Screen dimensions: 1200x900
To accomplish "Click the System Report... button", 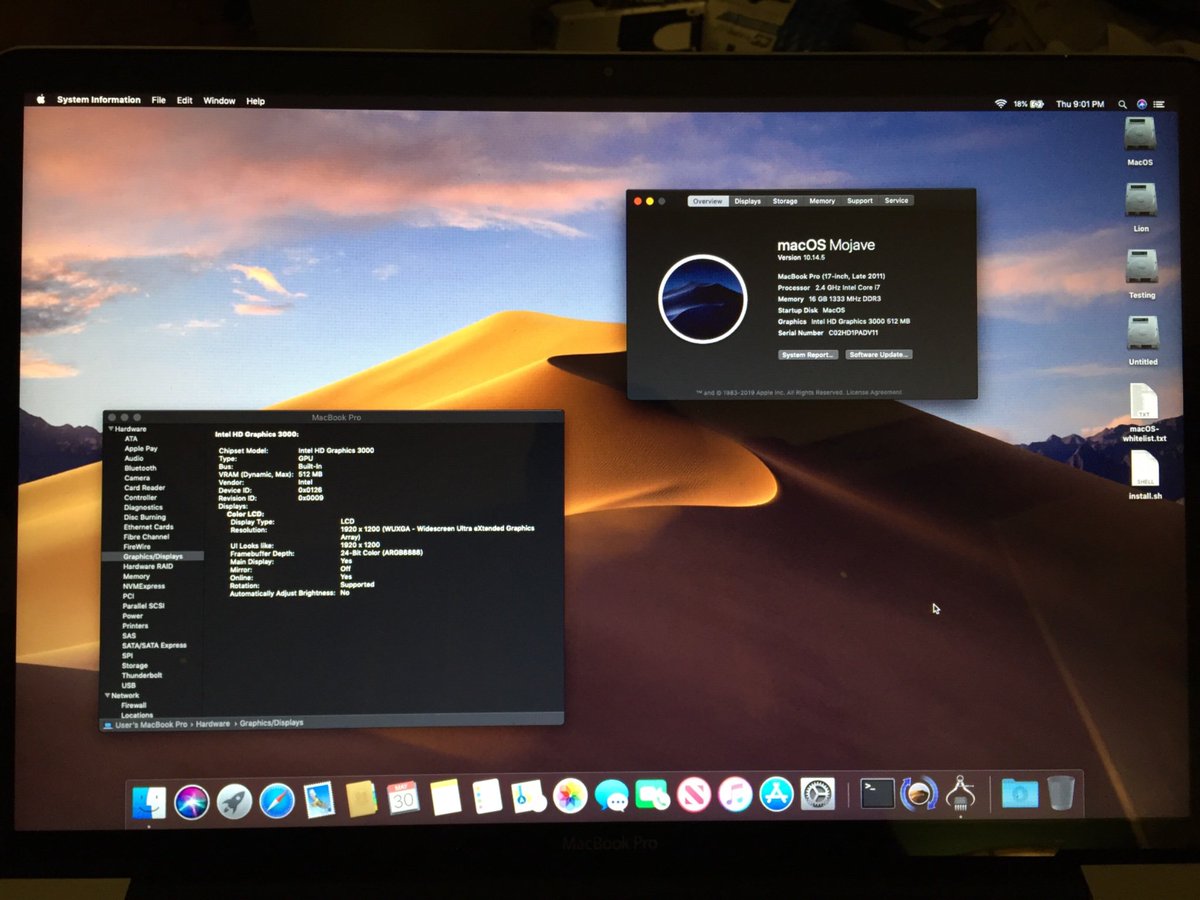I will coord(808,355).
